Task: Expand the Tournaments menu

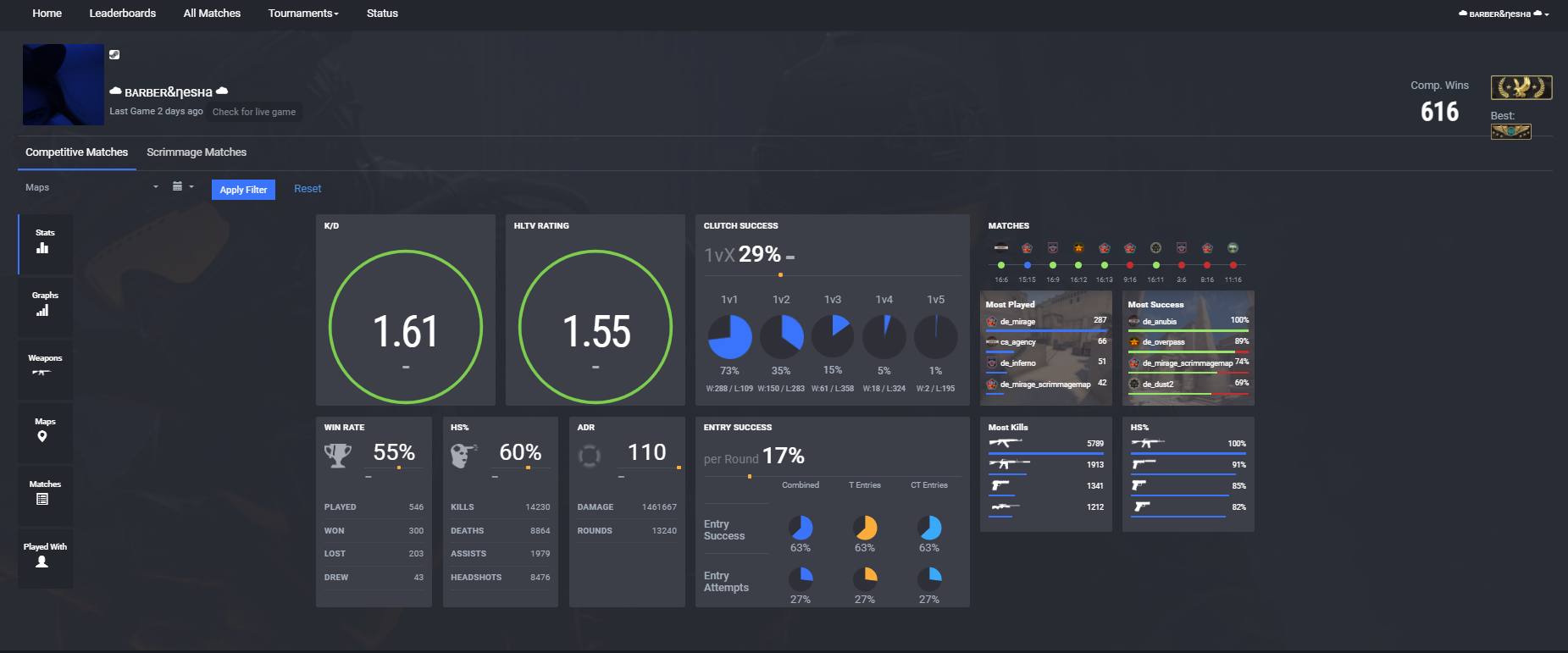Action: click(x=303, y=14)
